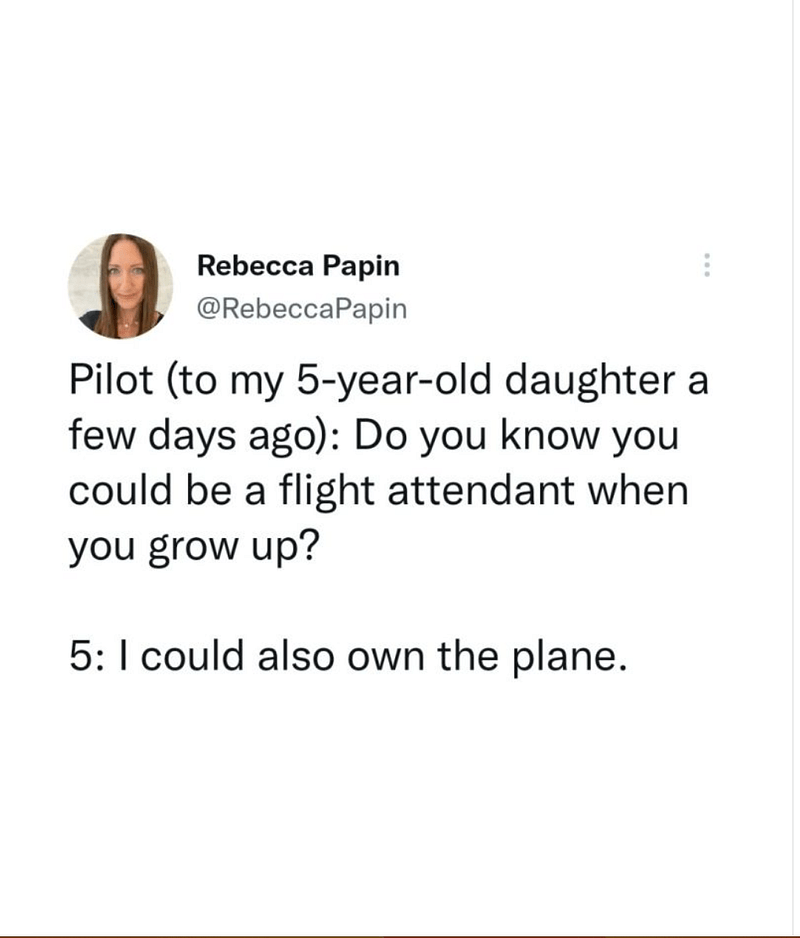Open the Rebecca Papin display name link
The image size is (800, 938).
pos(298,266)
